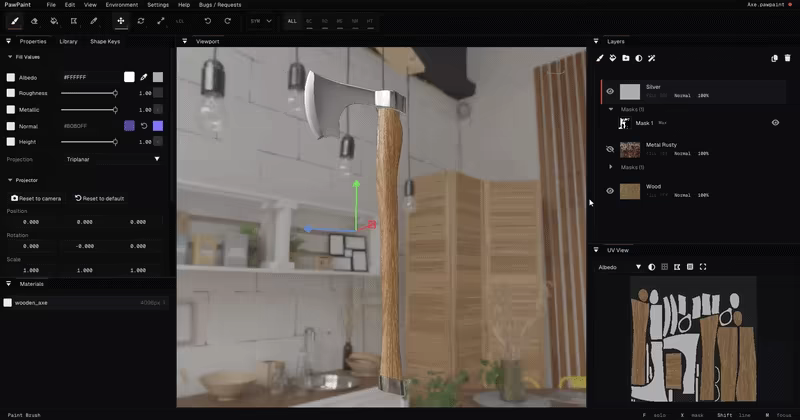Open the Materials panel menu icon
This screenshot has height=420, width=800.
8,284
